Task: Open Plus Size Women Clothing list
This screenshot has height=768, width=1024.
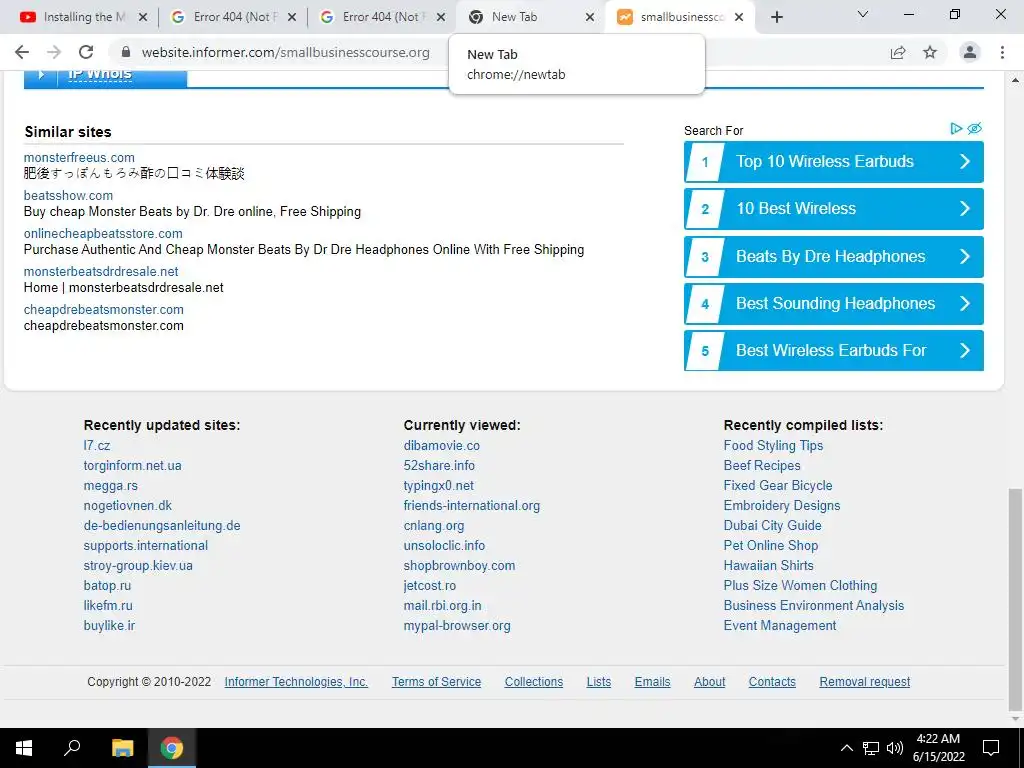Action: [800, 586]
